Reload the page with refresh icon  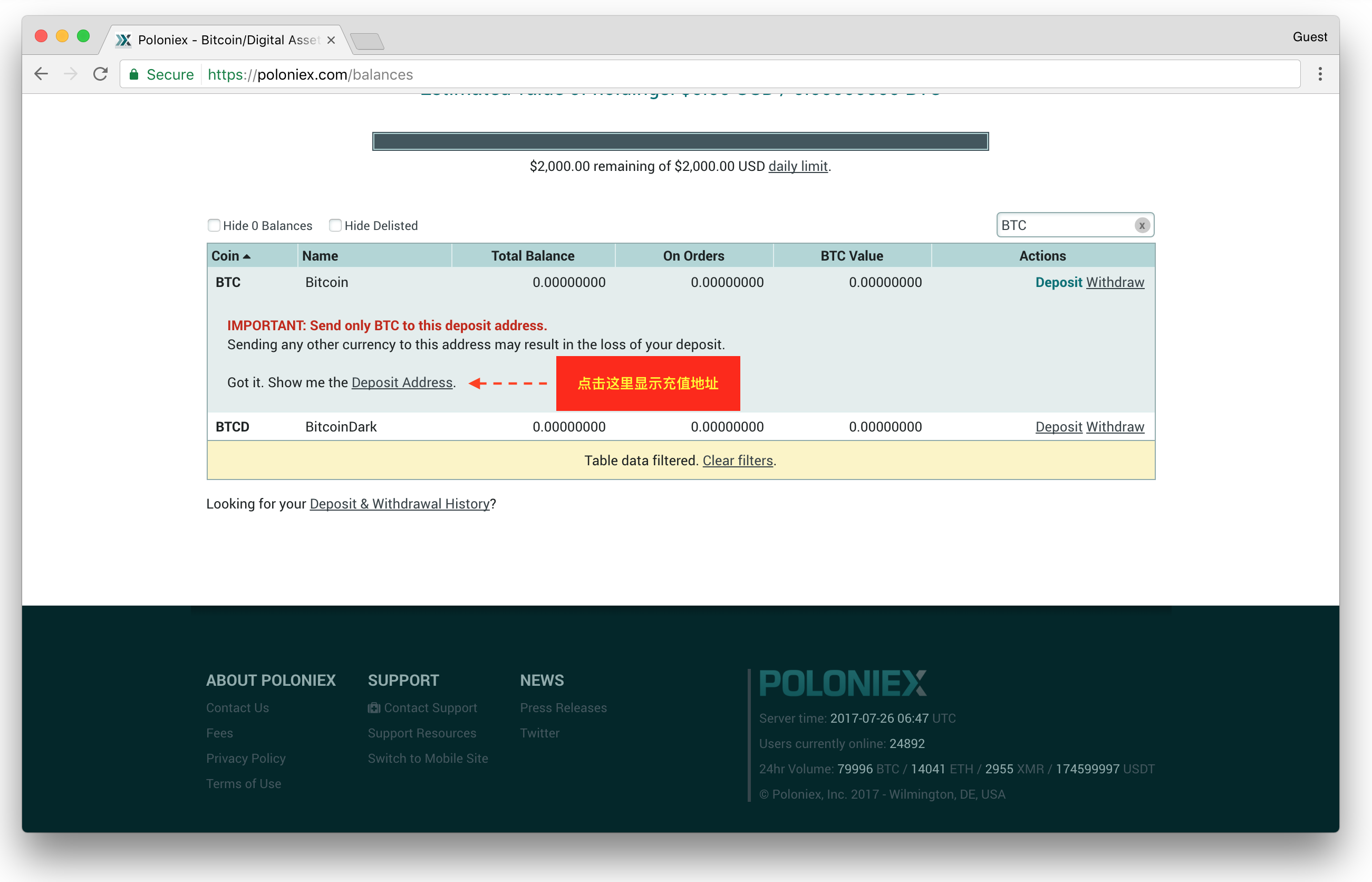[x=101, y=74]
